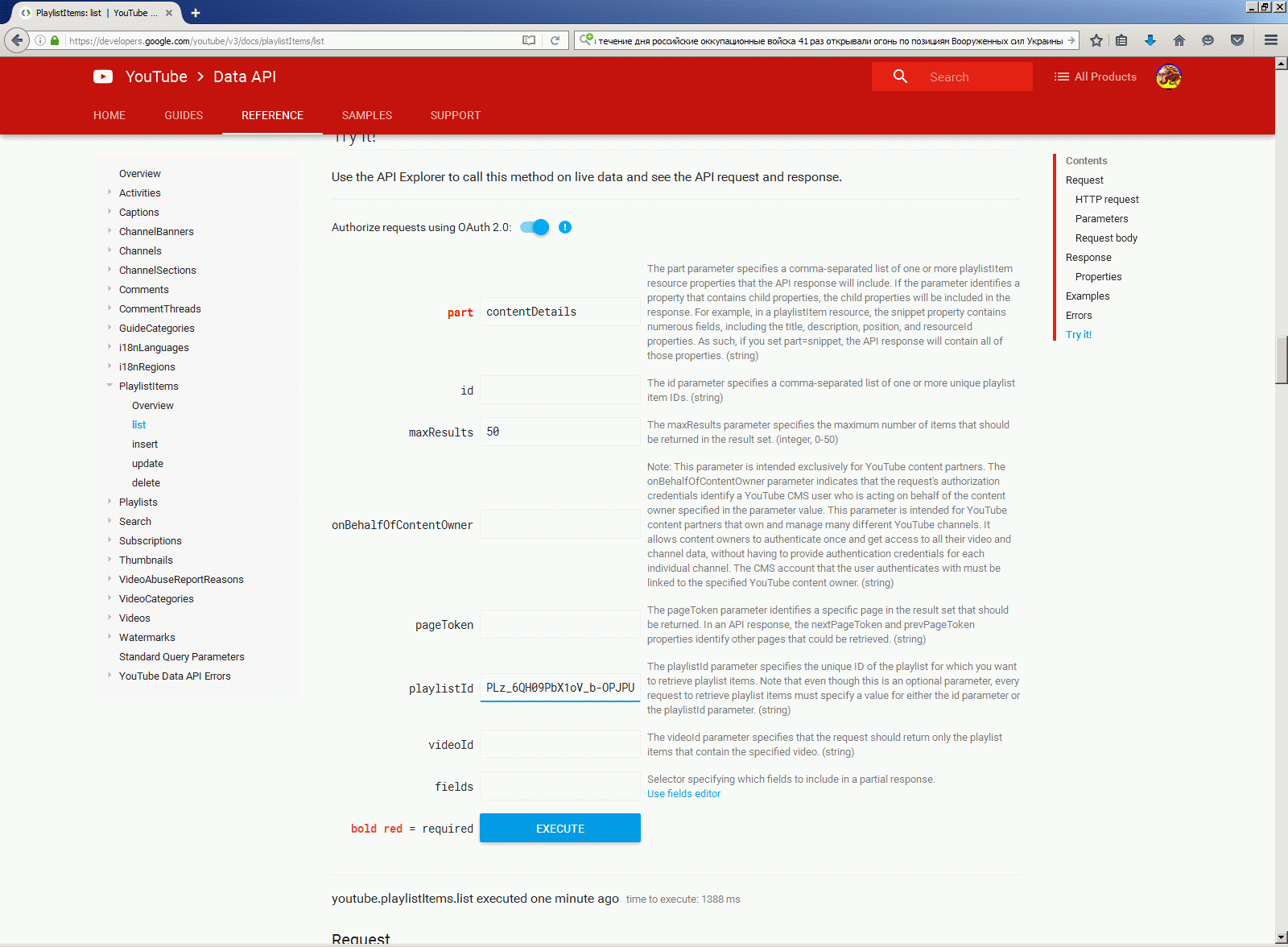Image resolution: width=1288 pixels, height=947 pixels.
Task: Toggle Authorize requests using OAuth 2.0
Action: pos(535,227)
